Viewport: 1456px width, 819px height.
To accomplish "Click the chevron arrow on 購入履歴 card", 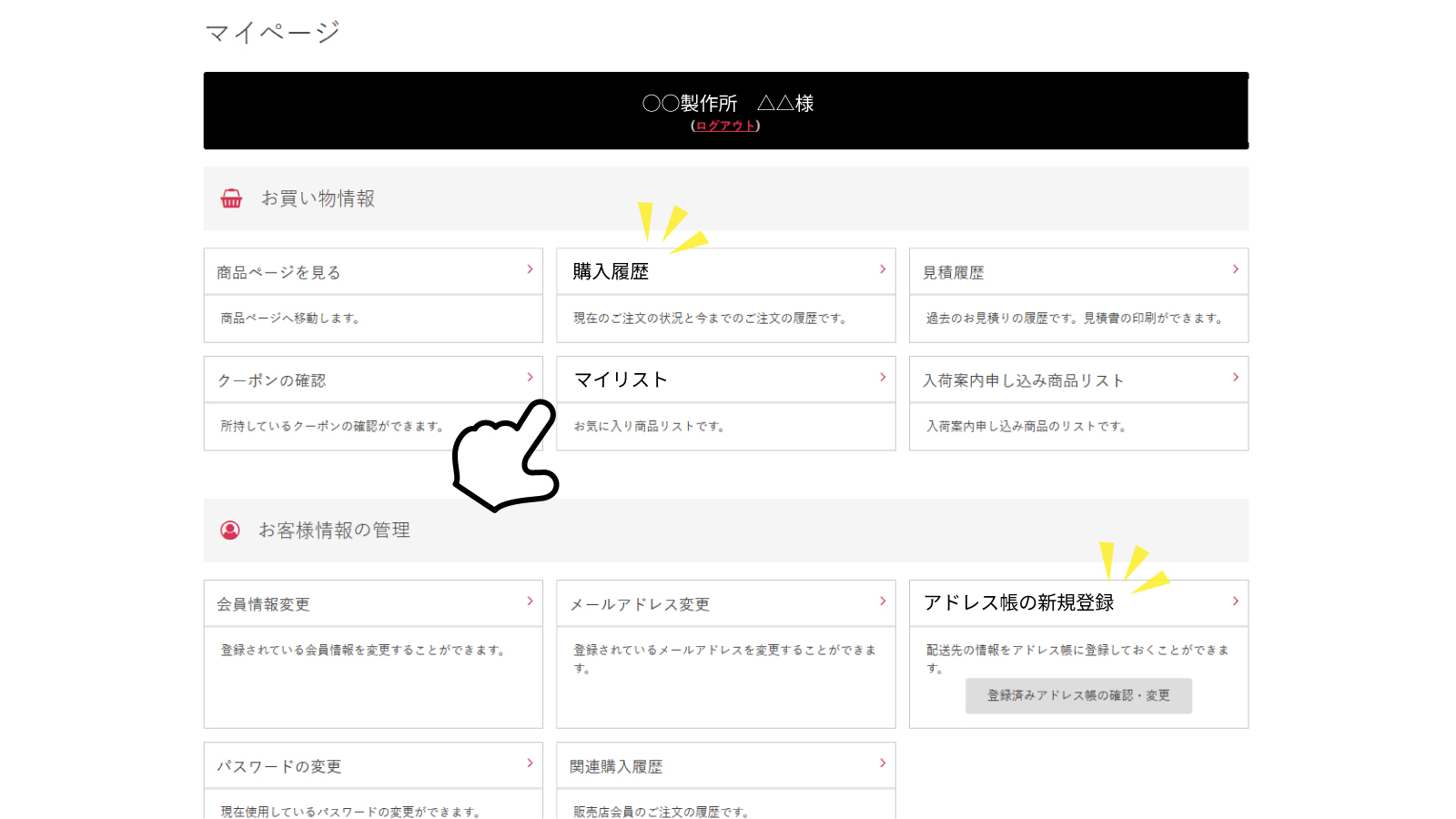I will pos(883,269).
